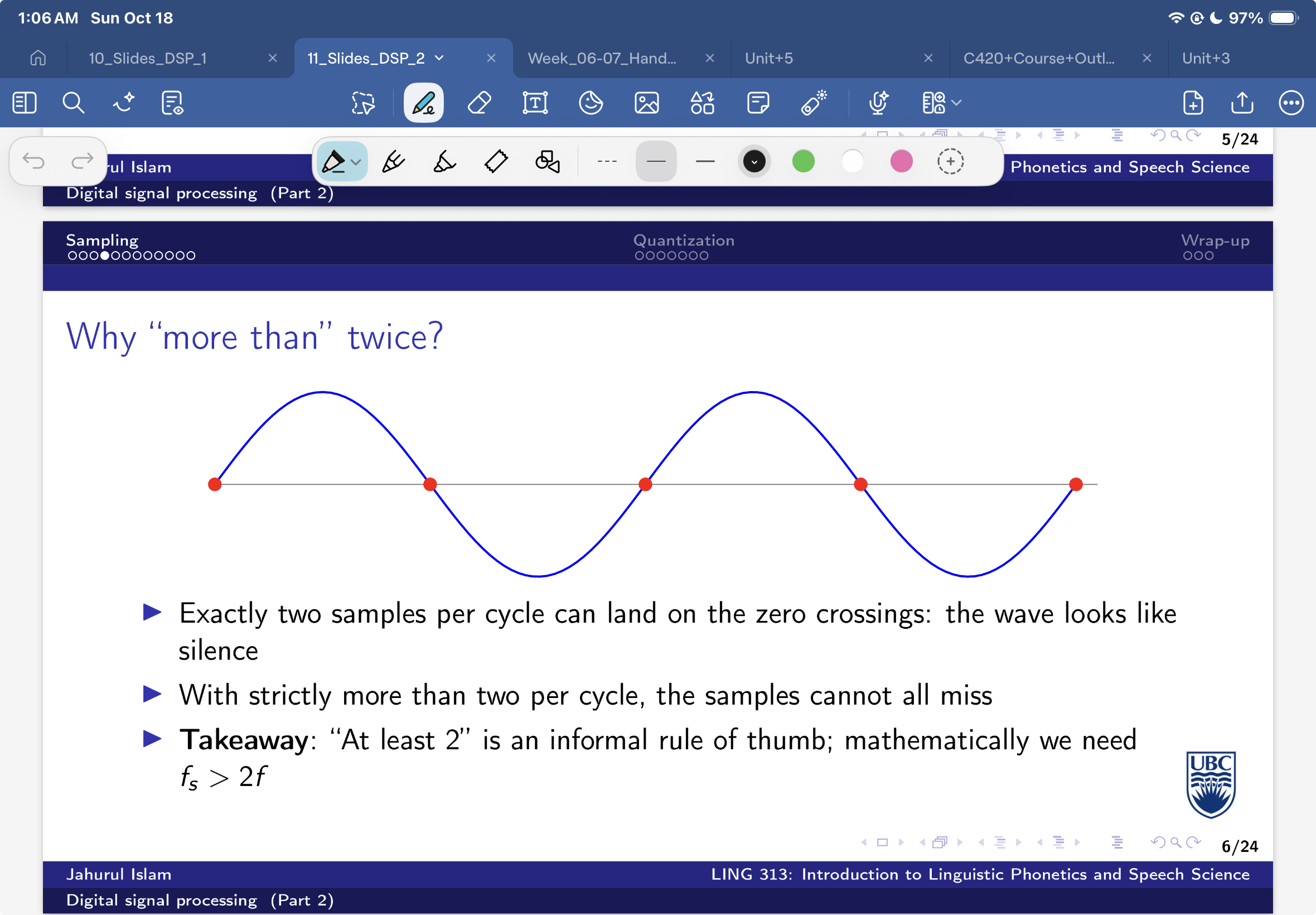Choose the brush pen style
This screenshot has width=1316, height=915.
(x=394, y=162)
